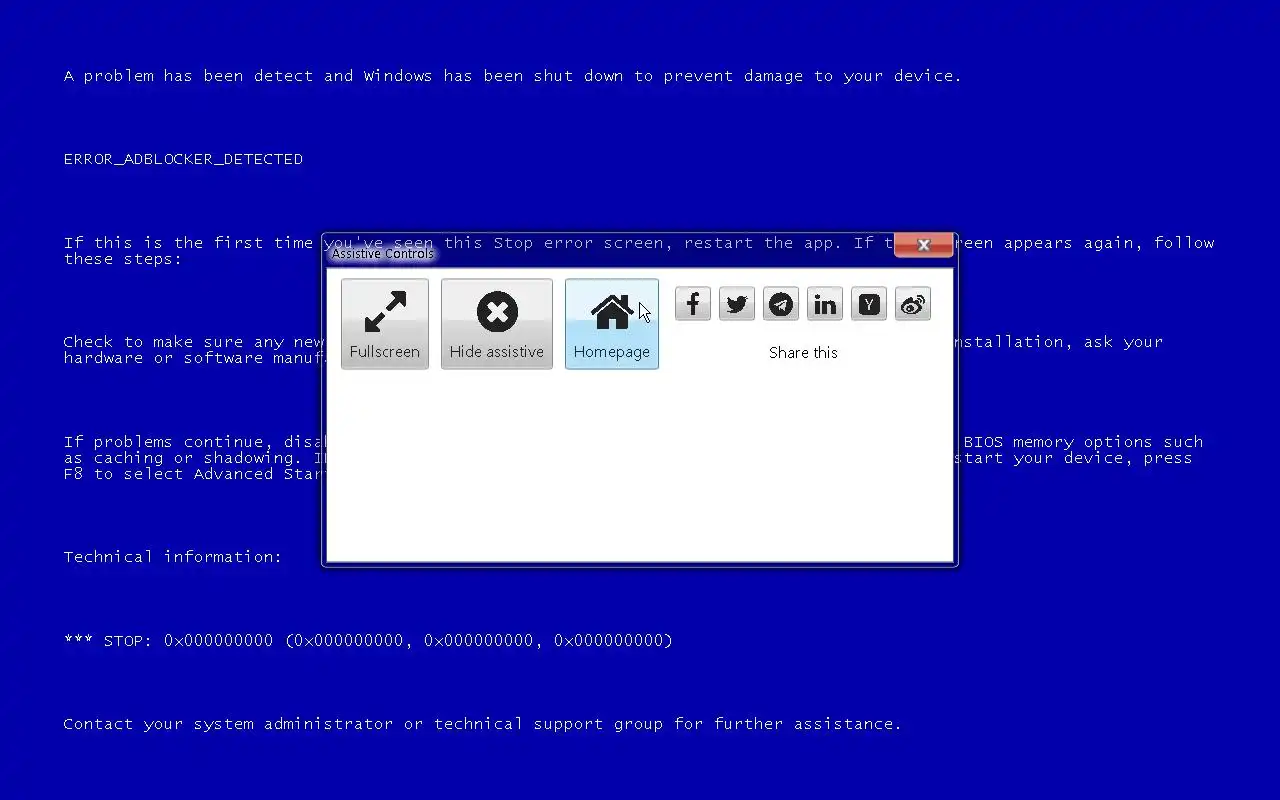Share on LinkedIn via the in icon
Screen dimensions: 1280x800
[x=825, y=304]
